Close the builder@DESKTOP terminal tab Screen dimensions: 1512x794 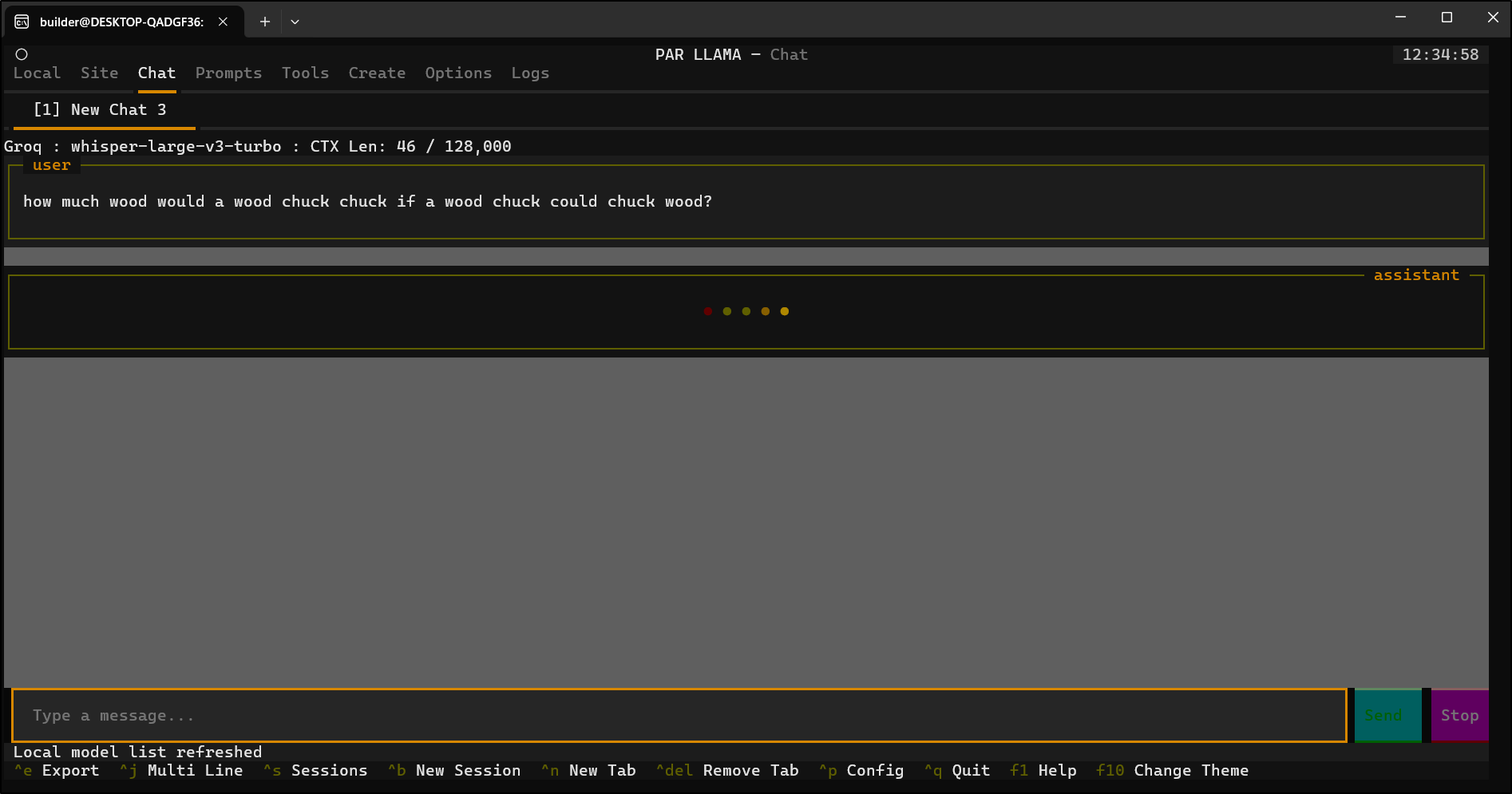pos(224,22)
